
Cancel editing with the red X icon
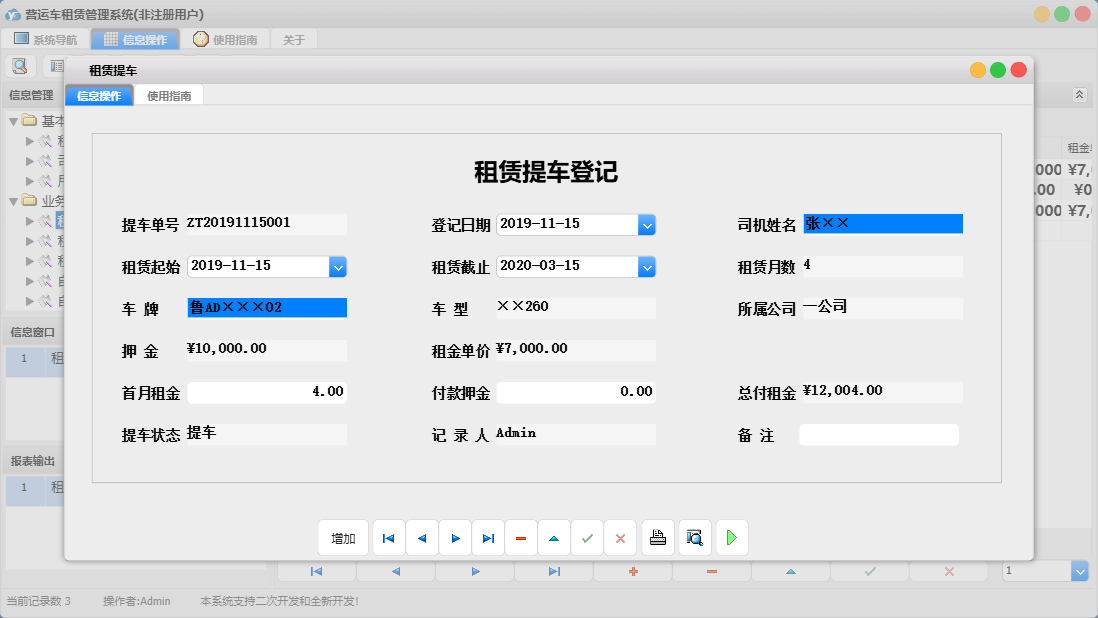coord(620,537)
